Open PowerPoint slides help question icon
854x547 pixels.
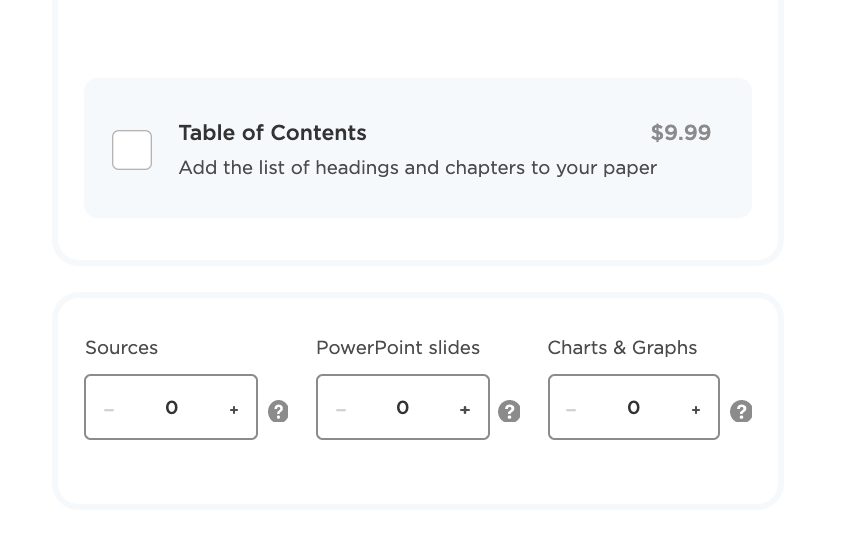509,411
